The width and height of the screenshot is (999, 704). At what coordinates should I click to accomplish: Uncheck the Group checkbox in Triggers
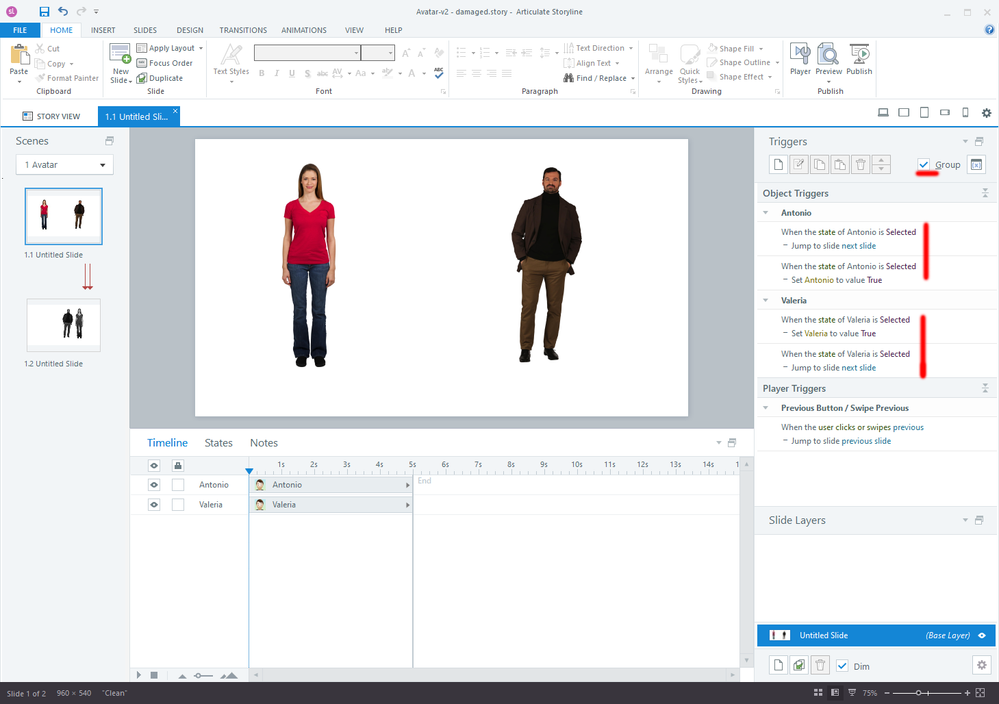tap(924, 165)
